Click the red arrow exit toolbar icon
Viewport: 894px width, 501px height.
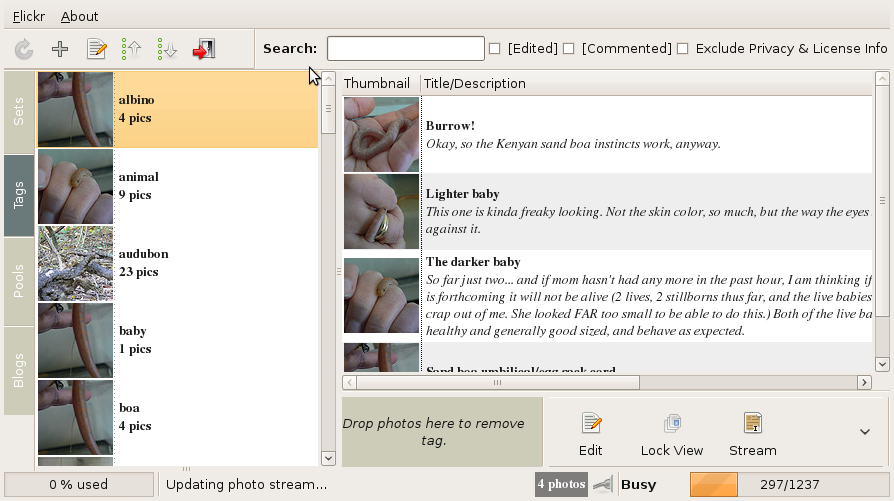[204, 49]
